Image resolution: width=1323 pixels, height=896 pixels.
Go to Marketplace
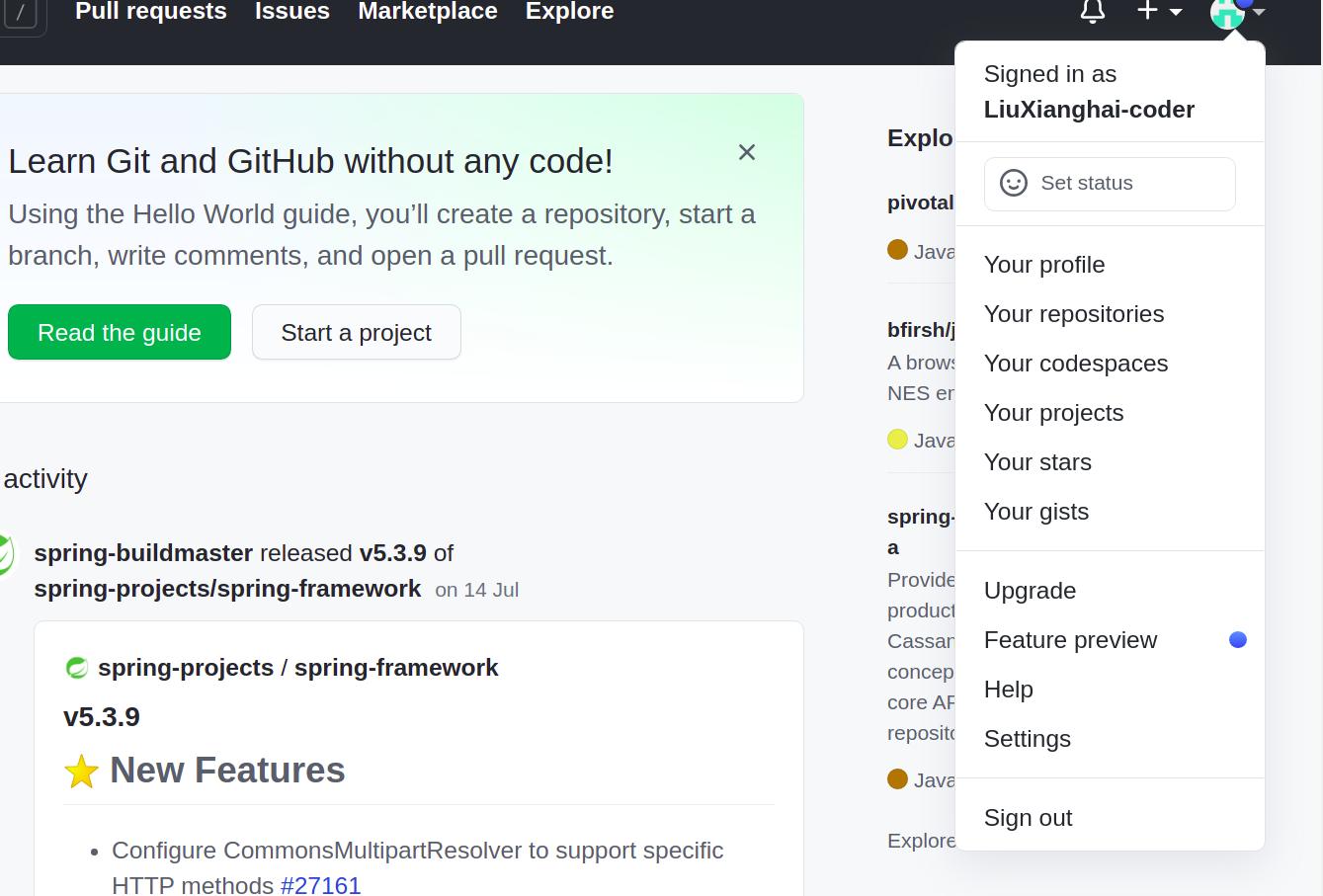(428, 11)
